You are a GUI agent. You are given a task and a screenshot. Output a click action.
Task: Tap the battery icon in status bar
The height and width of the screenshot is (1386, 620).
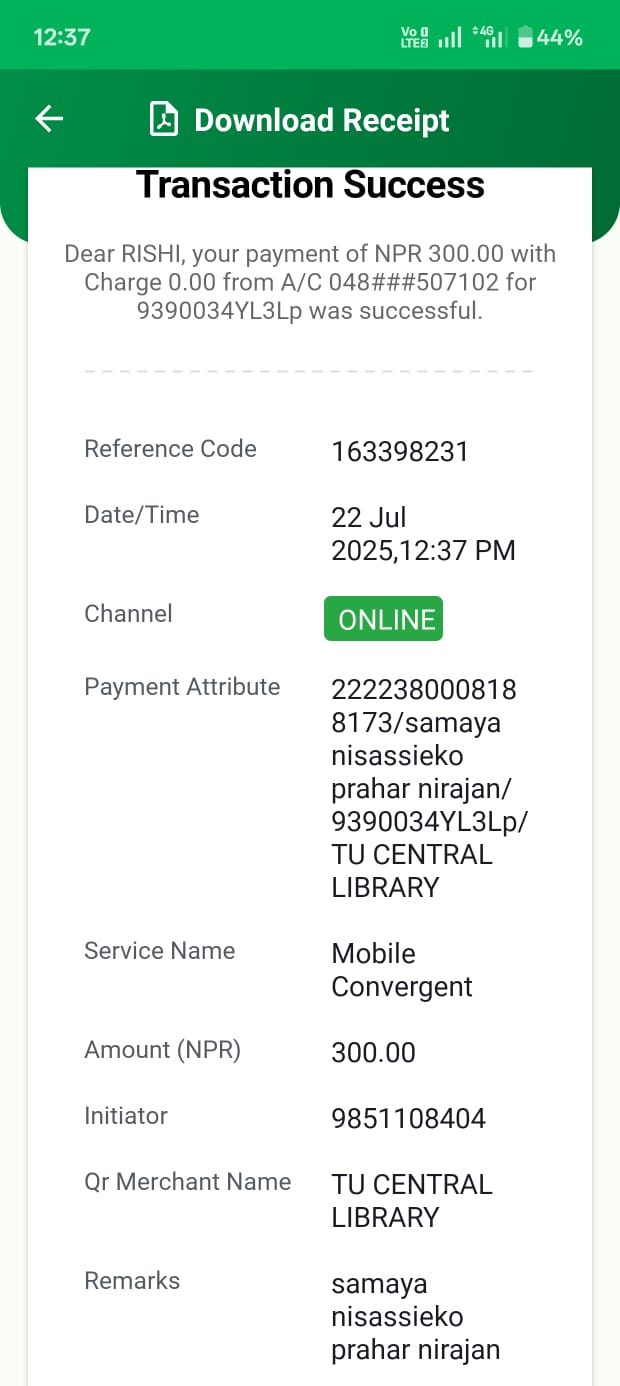point(526,38)
